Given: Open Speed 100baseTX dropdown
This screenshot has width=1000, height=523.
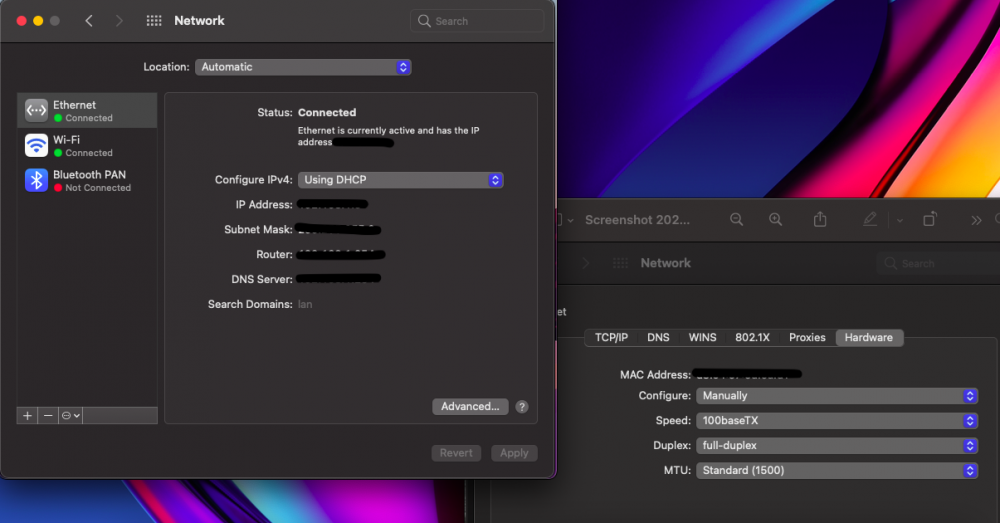Looking at the screenshot, I should 837,420.
